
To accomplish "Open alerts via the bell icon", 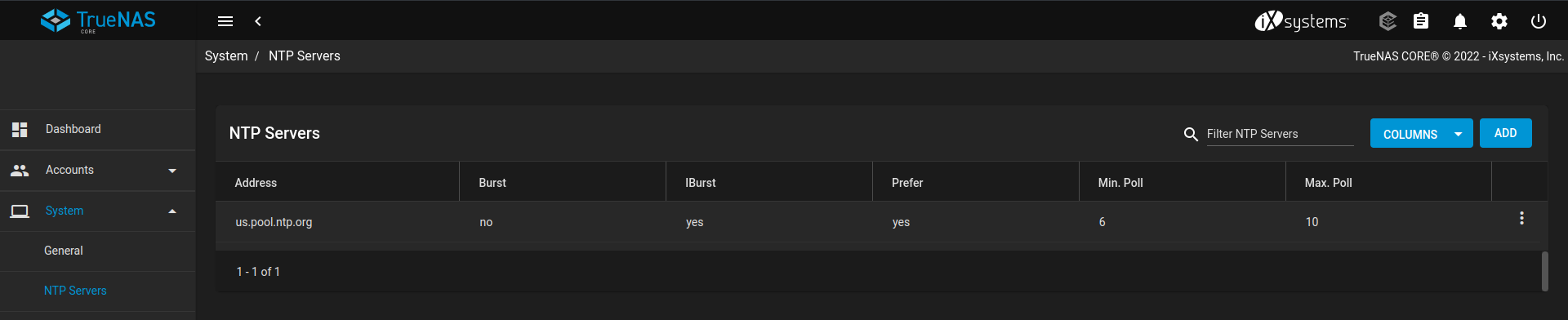I will pyautogui.click(x=1460, y=21).
